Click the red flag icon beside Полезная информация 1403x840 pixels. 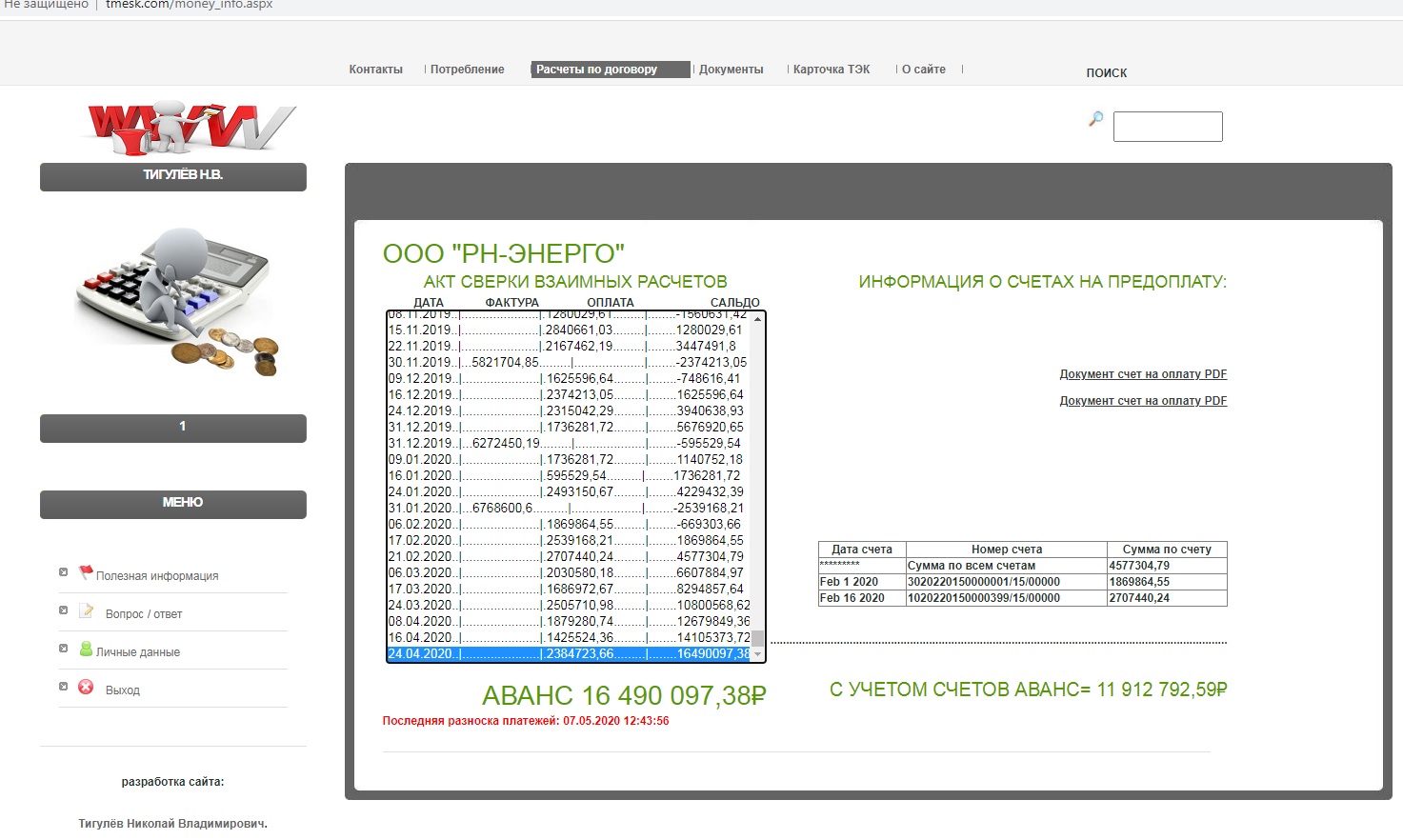pyautogui.click(x=86, y=571)
